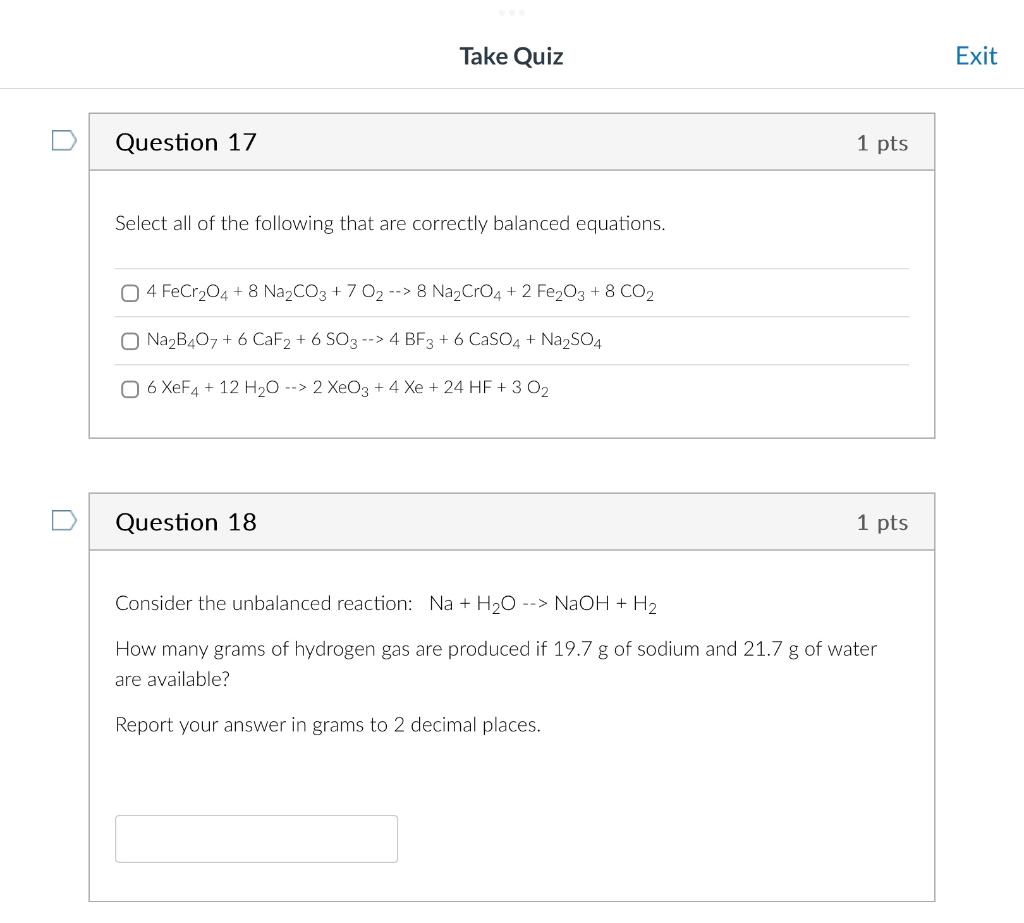Click the flag icon beside the second question

pyautogui.click(x=62, y=520)
